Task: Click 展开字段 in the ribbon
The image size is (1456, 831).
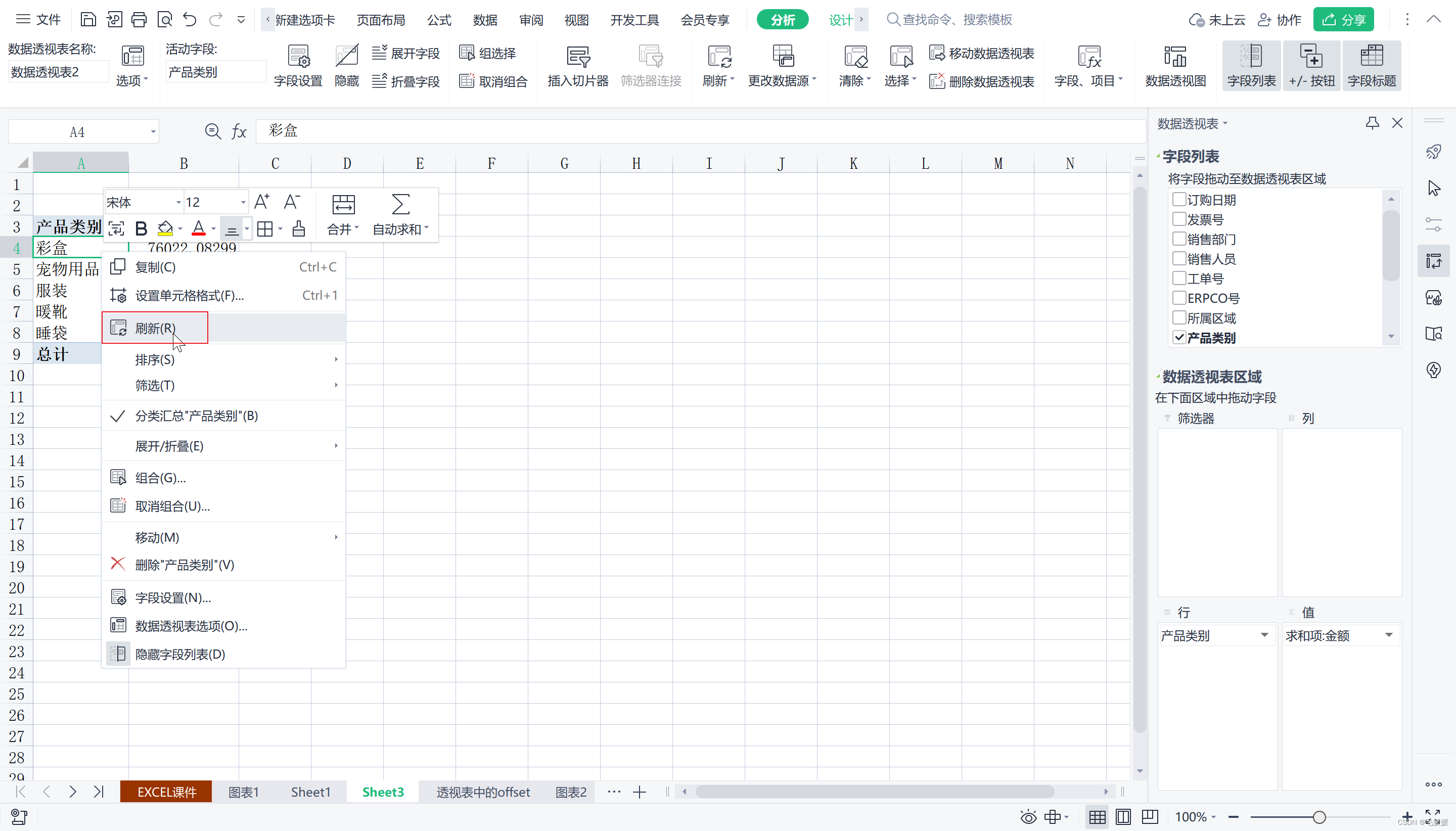Action: point(406,53)
